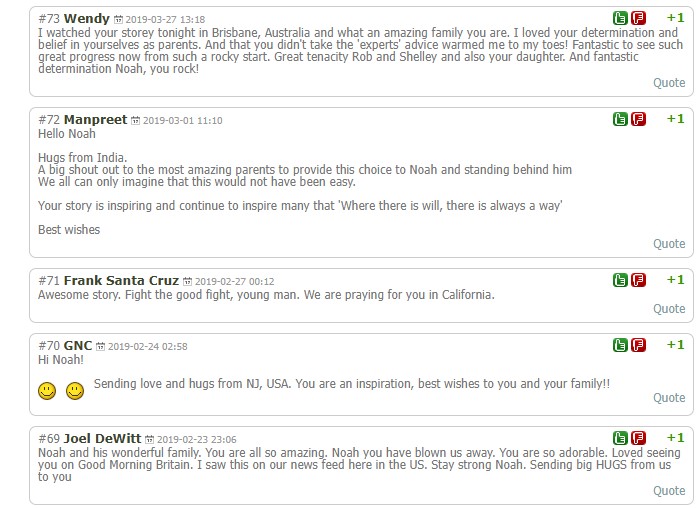Click red thumbs-down on Wendy's comment
The height and width of the screenshot is (508, 700).
point(639,19)
